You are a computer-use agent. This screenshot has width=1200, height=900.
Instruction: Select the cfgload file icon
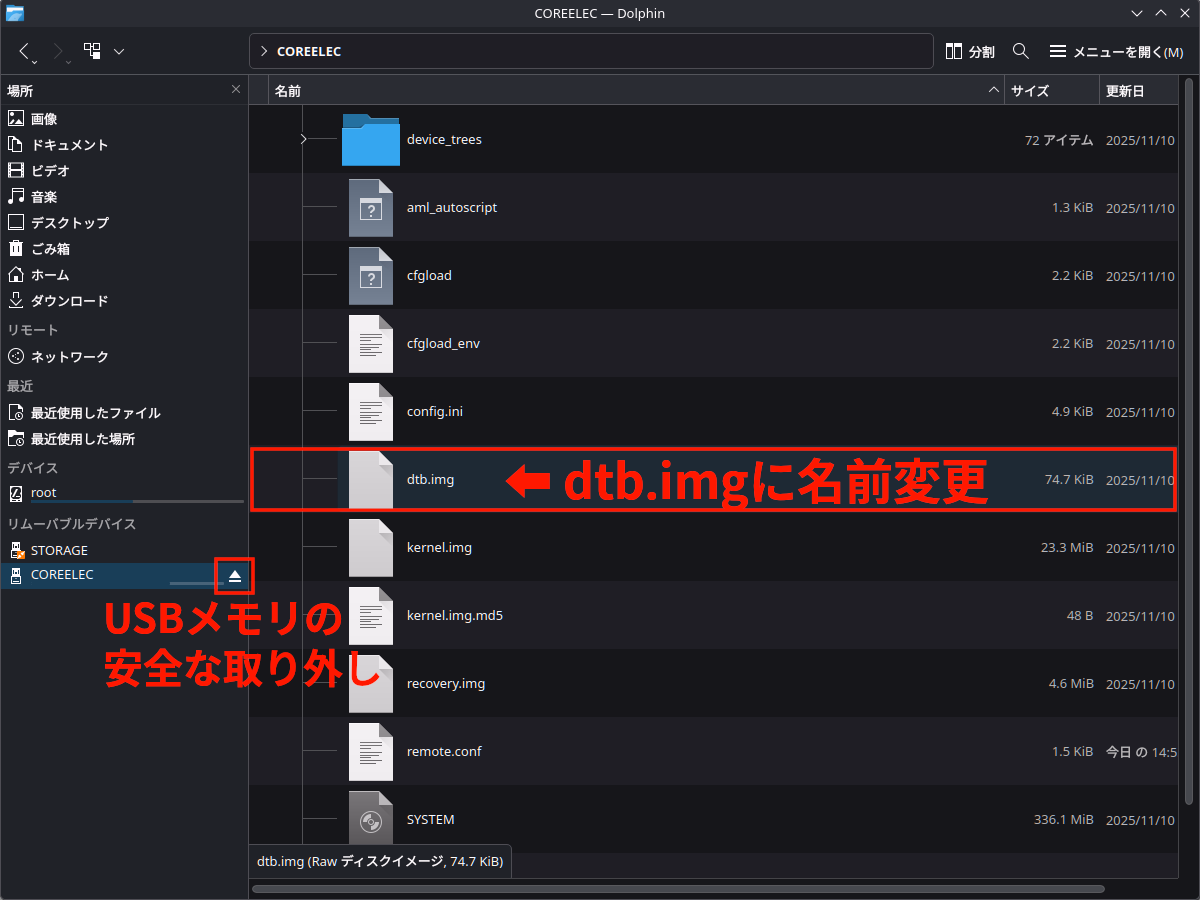tap(370, 275)
